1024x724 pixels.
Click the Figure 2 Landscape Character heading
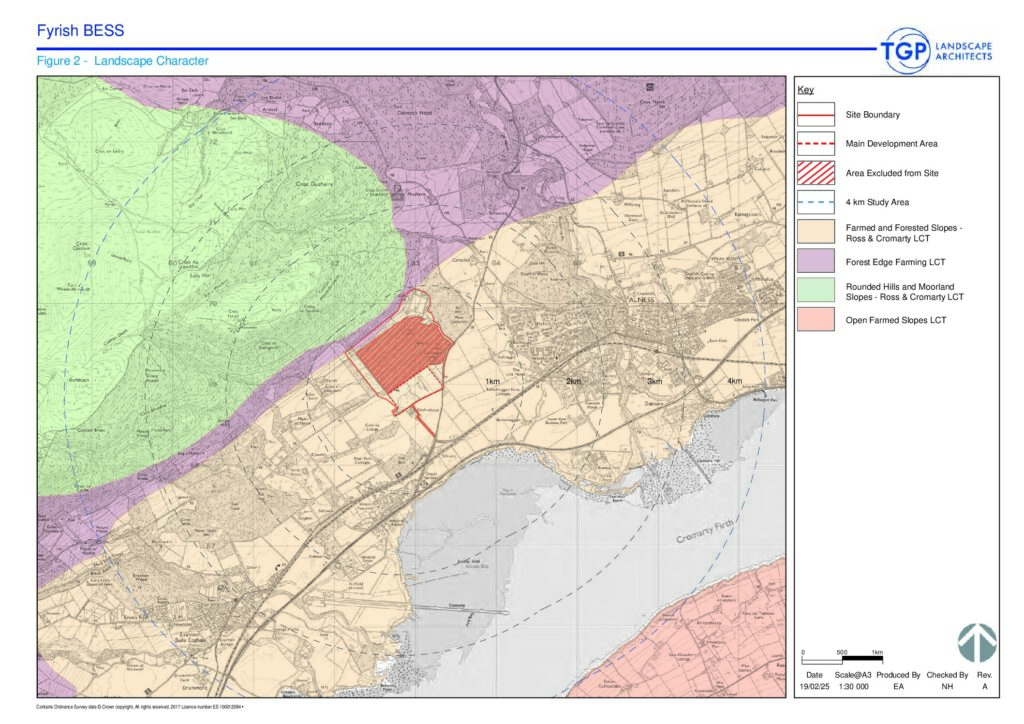tap(122, 61)
